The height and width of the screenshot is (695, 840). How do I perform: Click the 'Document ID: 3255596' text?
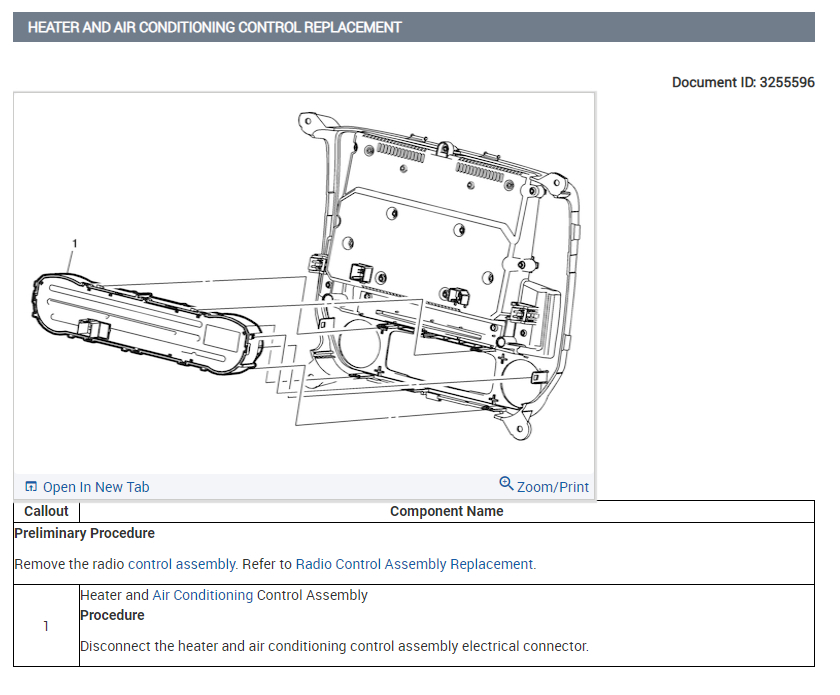pyautogui.click(x=743, y=83)
